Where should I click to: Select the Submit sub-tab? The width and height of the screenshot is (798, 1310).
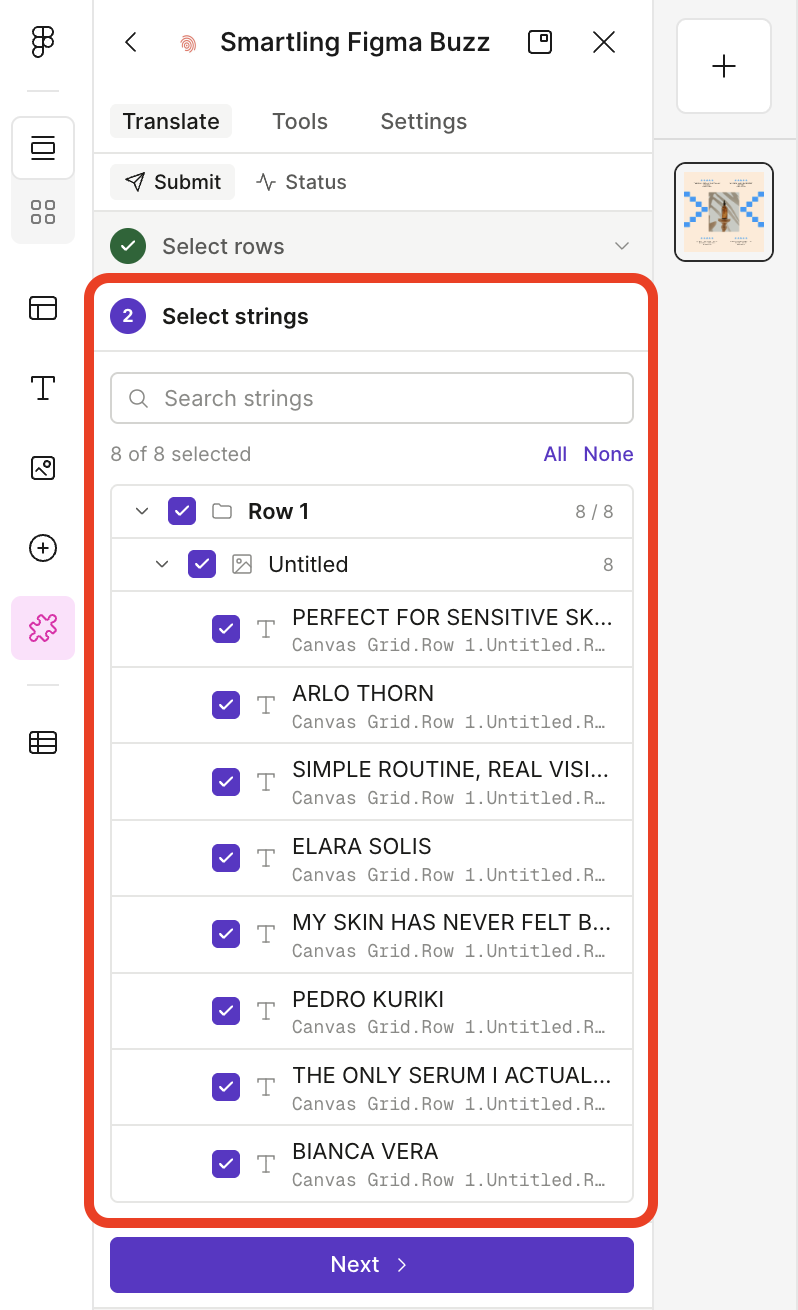click(173, 182)
